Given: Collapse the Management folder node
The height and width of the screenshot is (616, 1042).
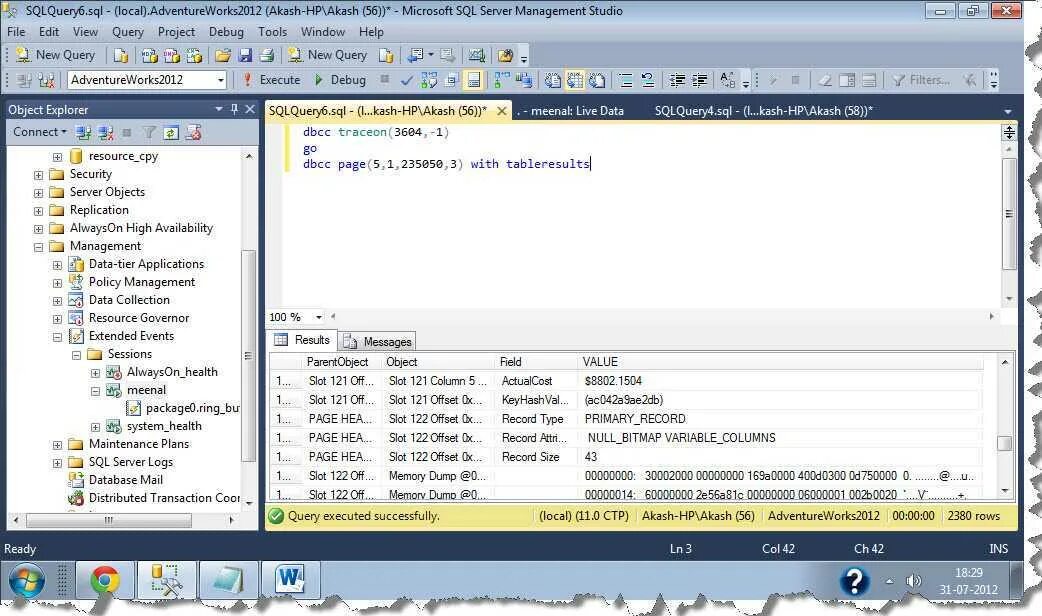Looking at the screenshot, I should (38, 246).
